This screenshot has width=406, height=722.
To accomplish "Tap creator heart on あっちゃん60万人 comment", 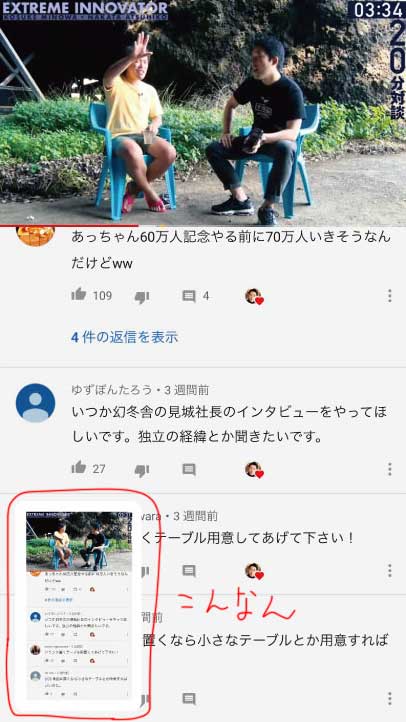I will 254,297.
